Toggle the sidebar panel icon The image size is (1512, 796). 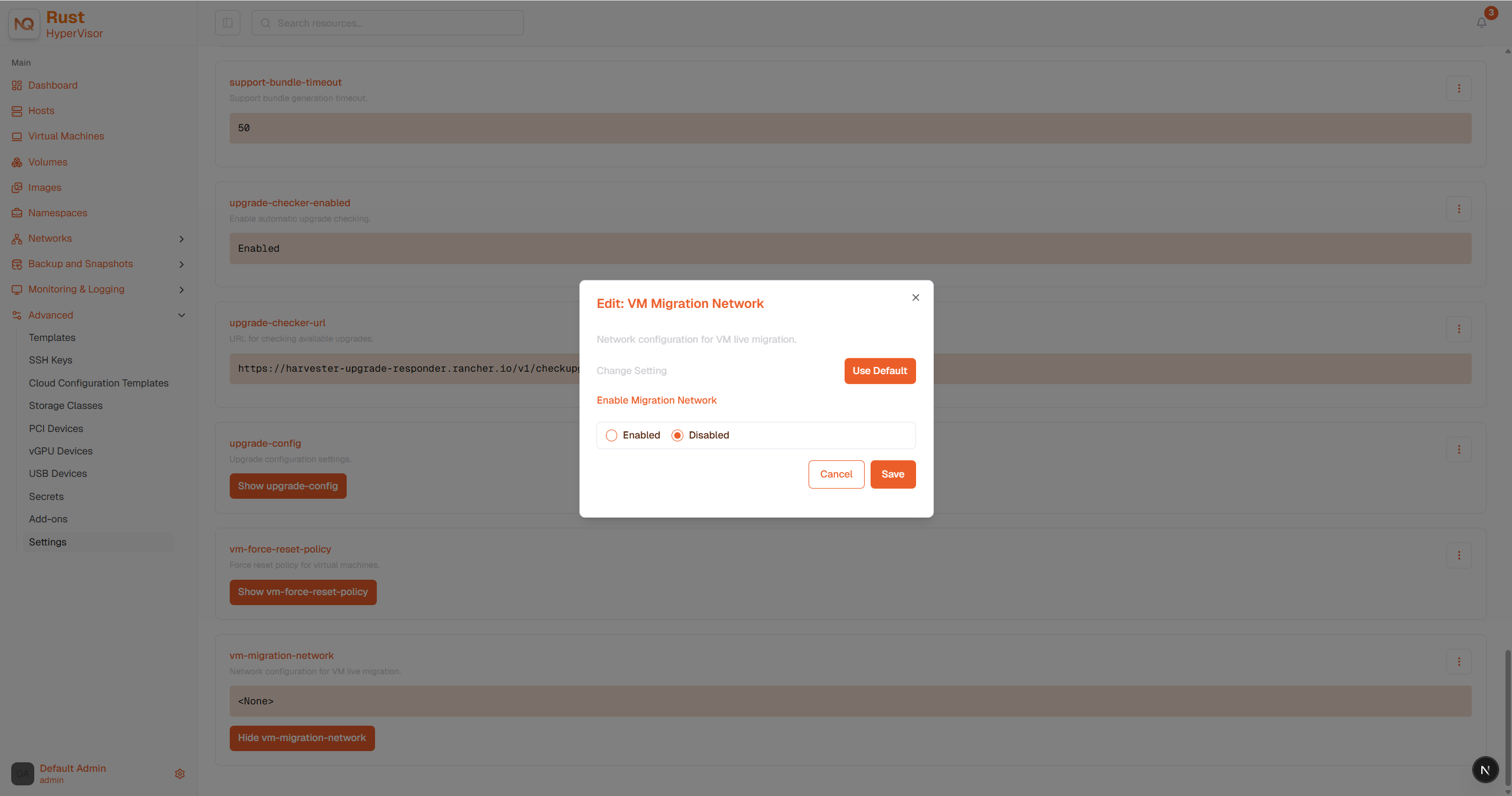click(x=227, y=23)
